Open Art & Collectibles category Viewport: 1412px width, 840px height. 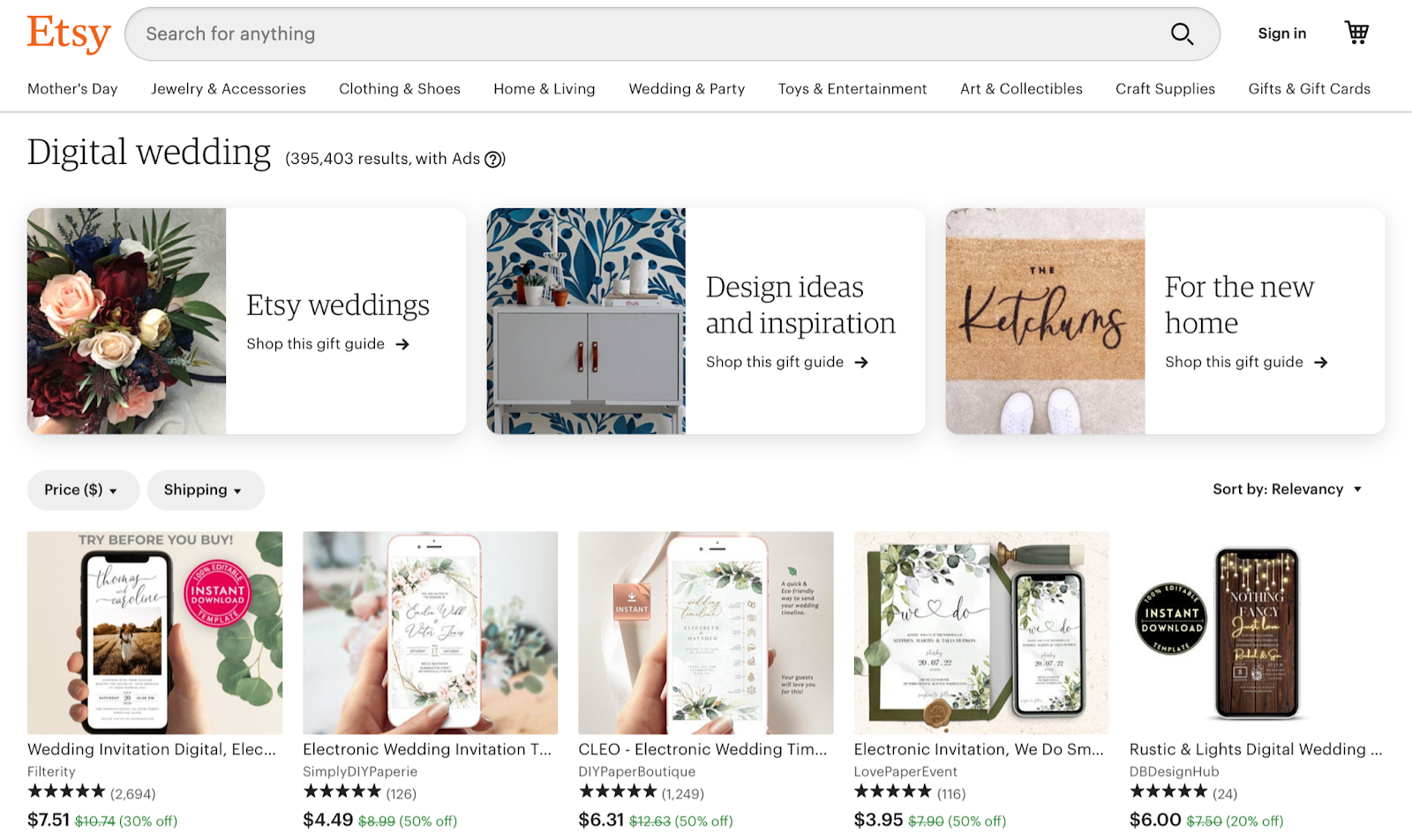(1021, 89)
